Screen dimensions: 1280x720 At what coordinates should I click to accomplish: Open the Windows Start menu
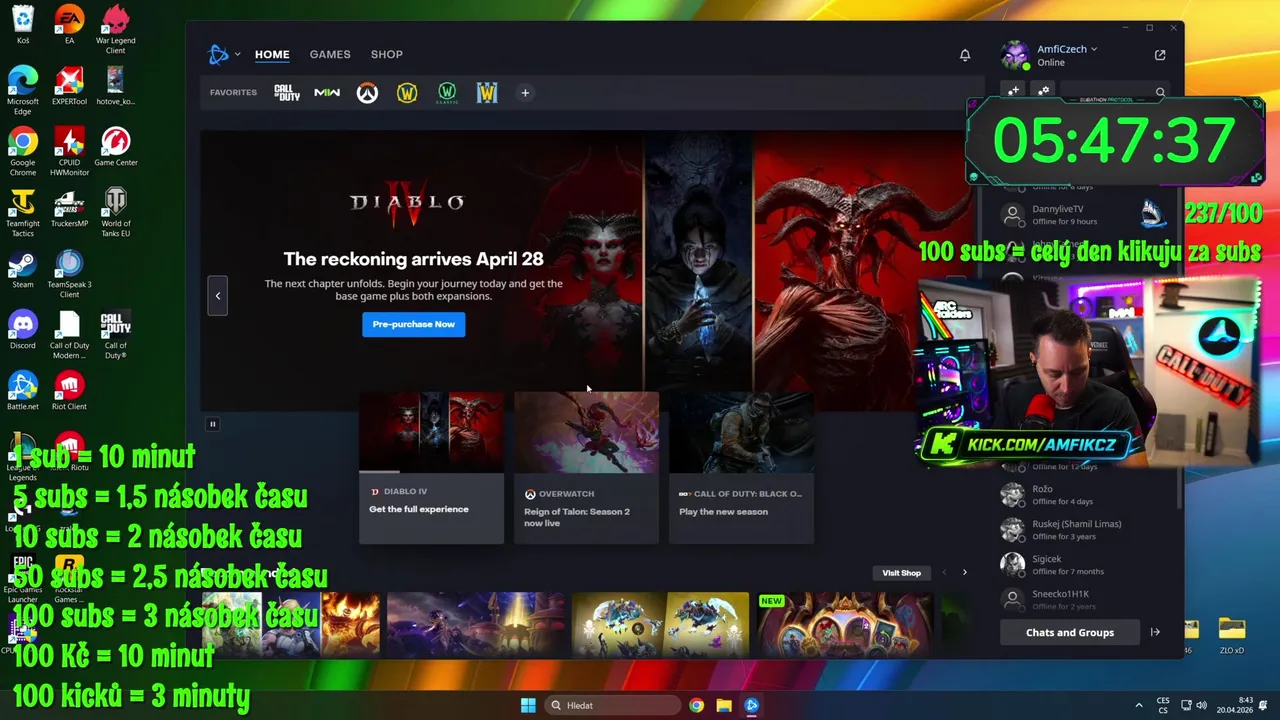coord(528,705)
